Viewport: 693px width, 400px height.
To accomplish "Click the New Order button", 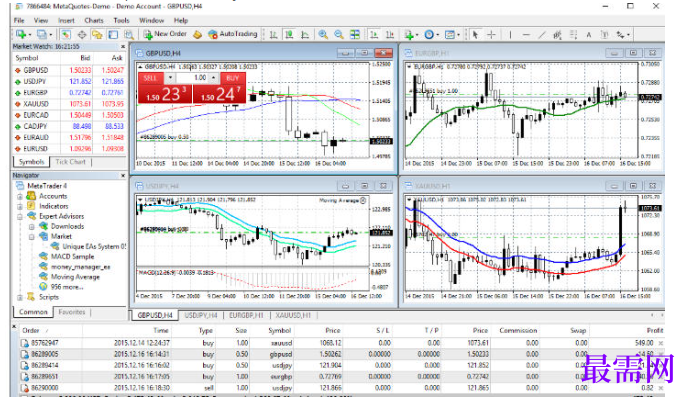I will coord(165,34).
